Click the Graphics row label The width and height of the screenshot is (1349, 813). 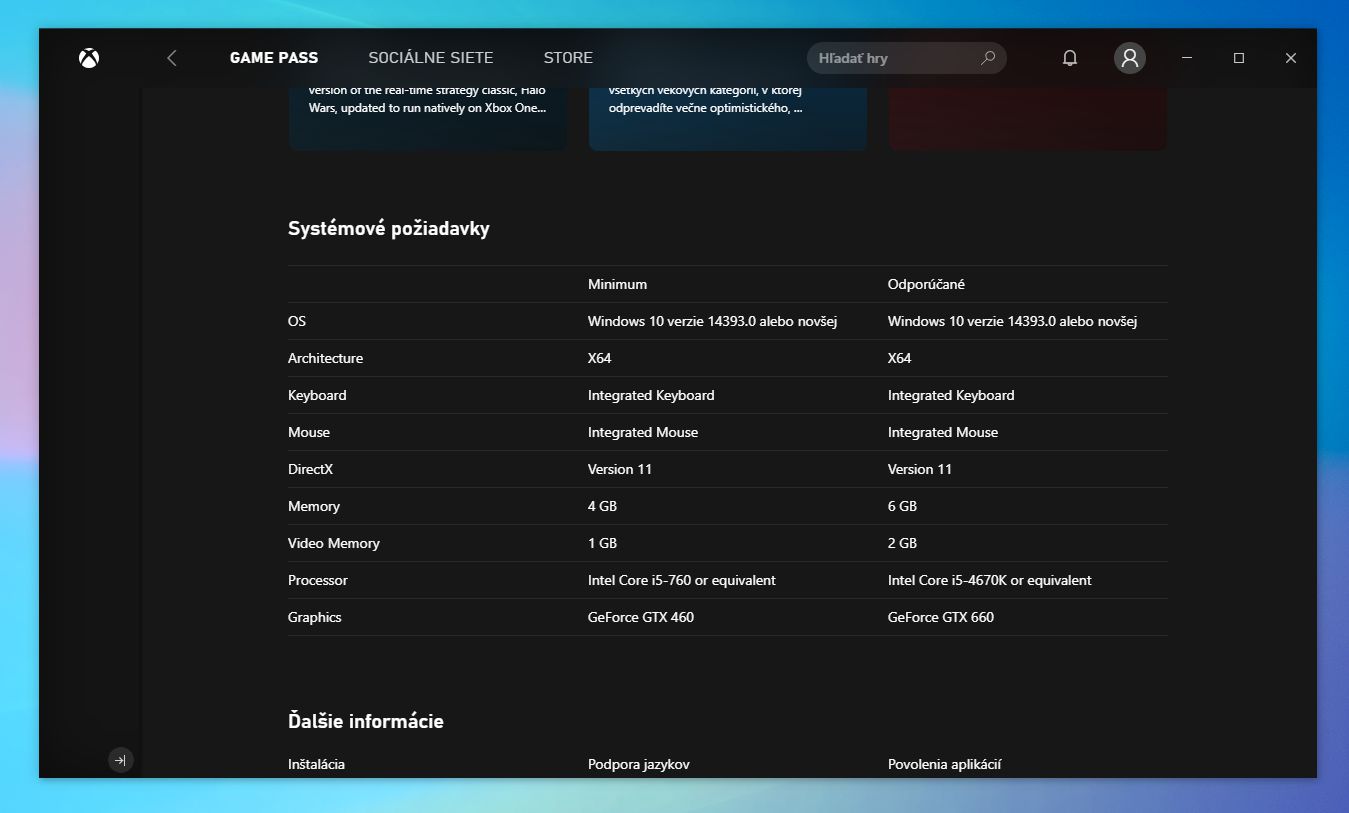tap(315, 617)
